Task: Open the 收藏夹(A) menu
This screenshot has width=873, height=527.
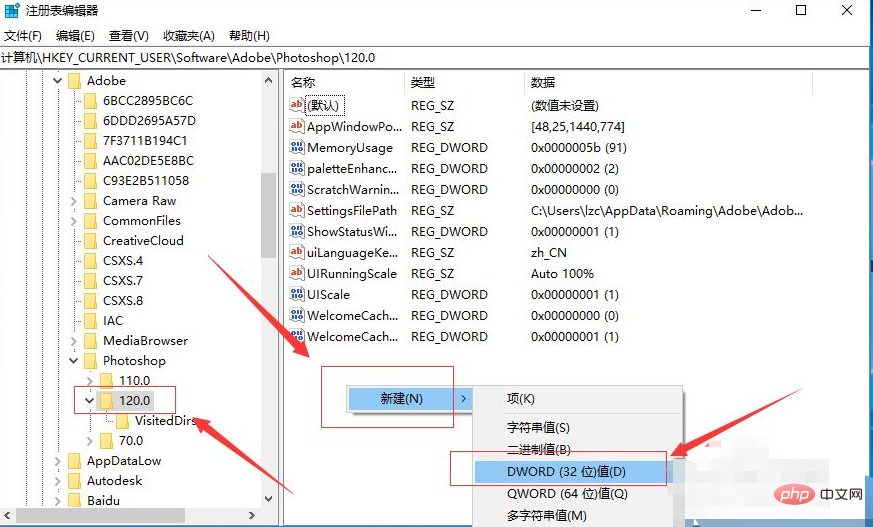Action: click(189, 36)
